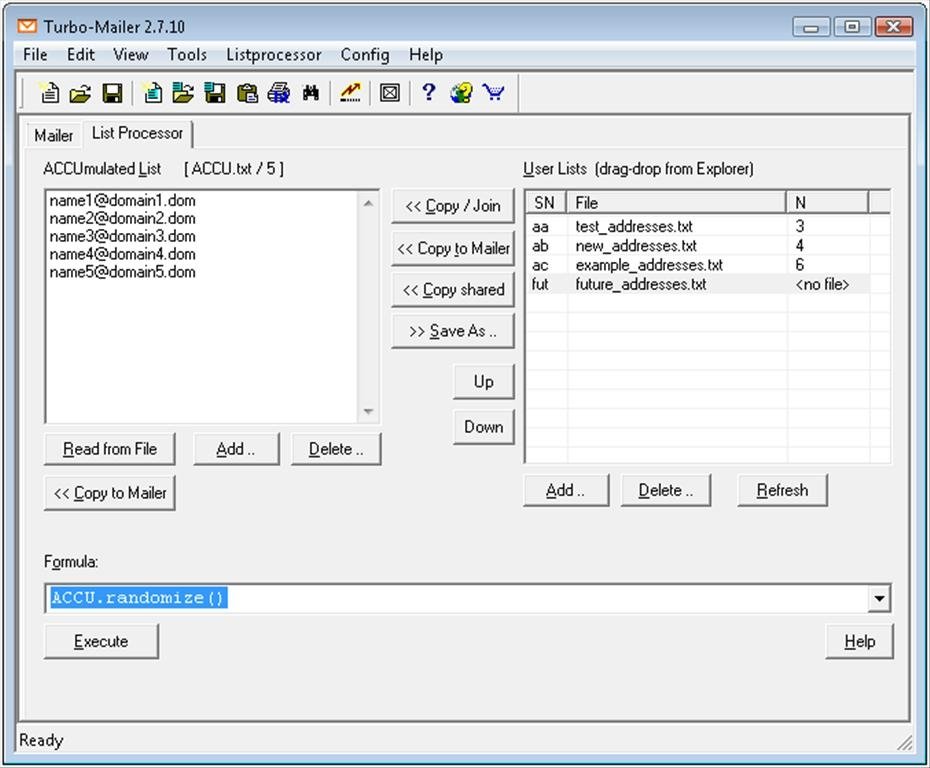Click Delete .. under User Lists
Screen dimensions: 930x768
(x=665, y=490)
